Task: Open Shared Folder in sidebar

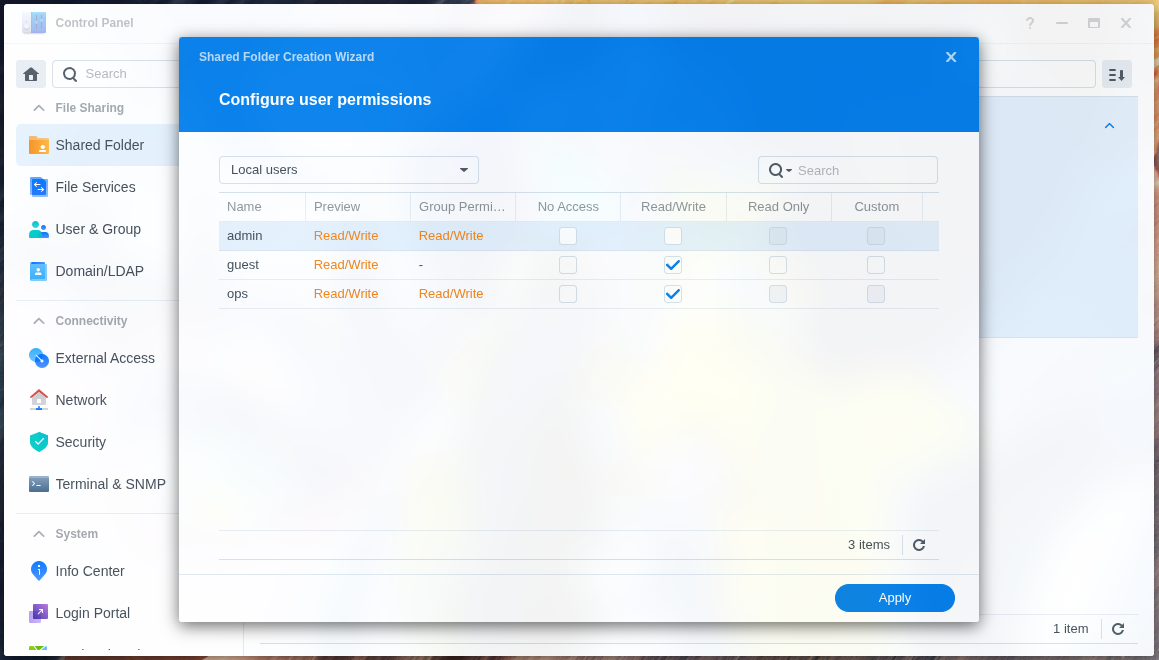Action: [x=97, y=145]
